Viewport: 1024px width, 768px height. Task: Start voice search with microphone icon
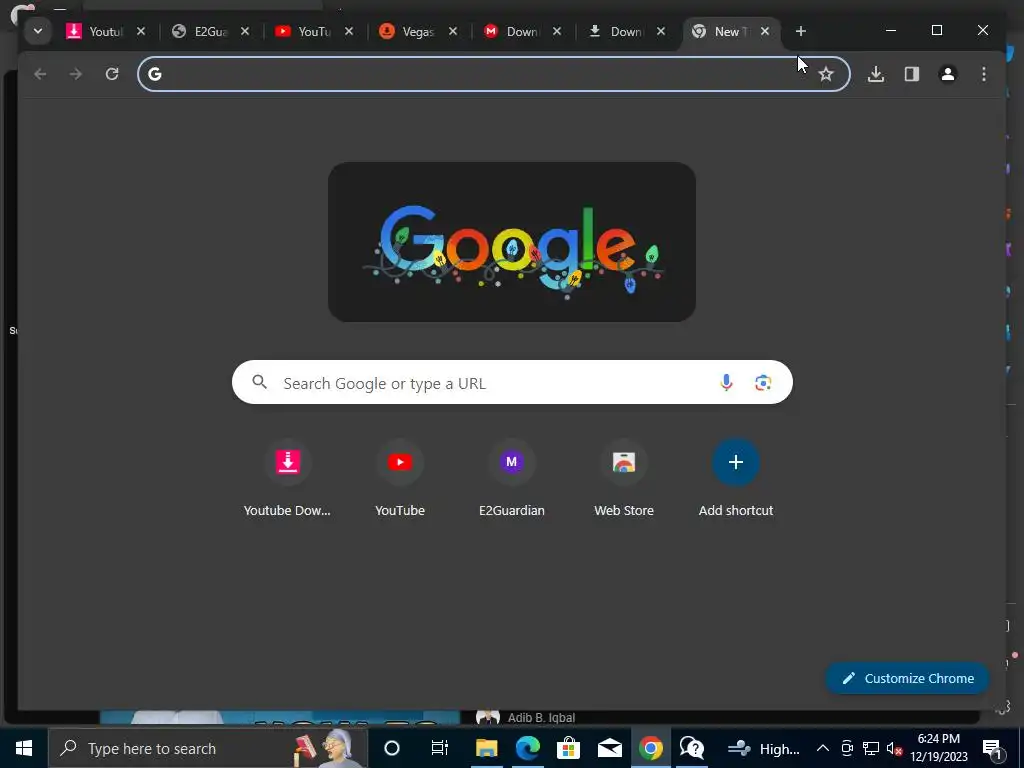click(x=726, y=383)
